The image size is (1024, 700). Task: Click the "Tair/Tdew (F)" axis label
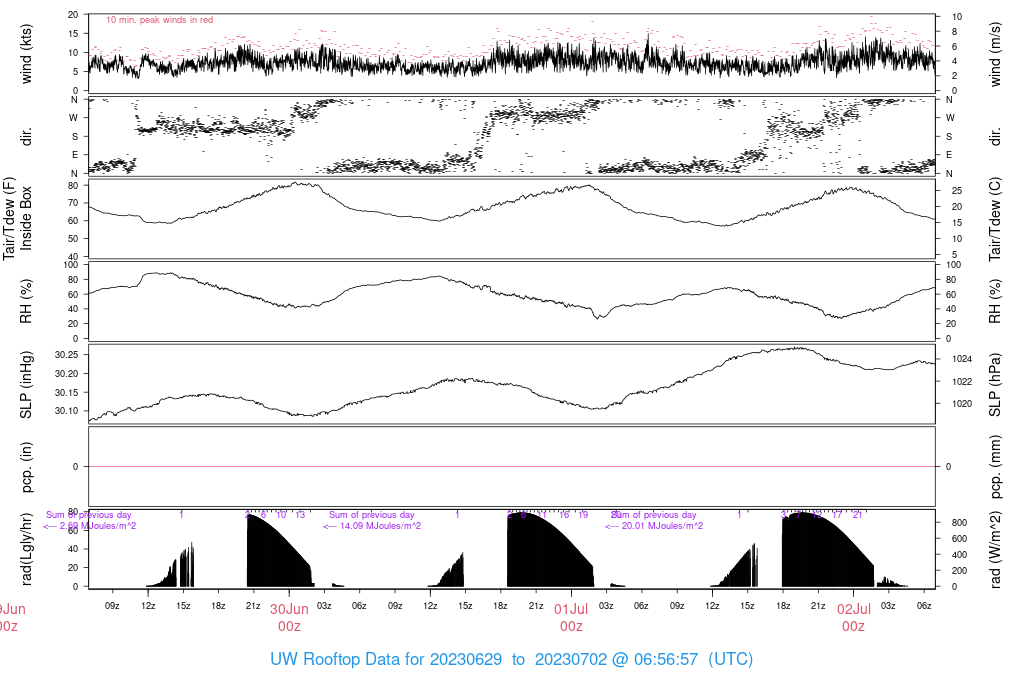tap(9, 218)
